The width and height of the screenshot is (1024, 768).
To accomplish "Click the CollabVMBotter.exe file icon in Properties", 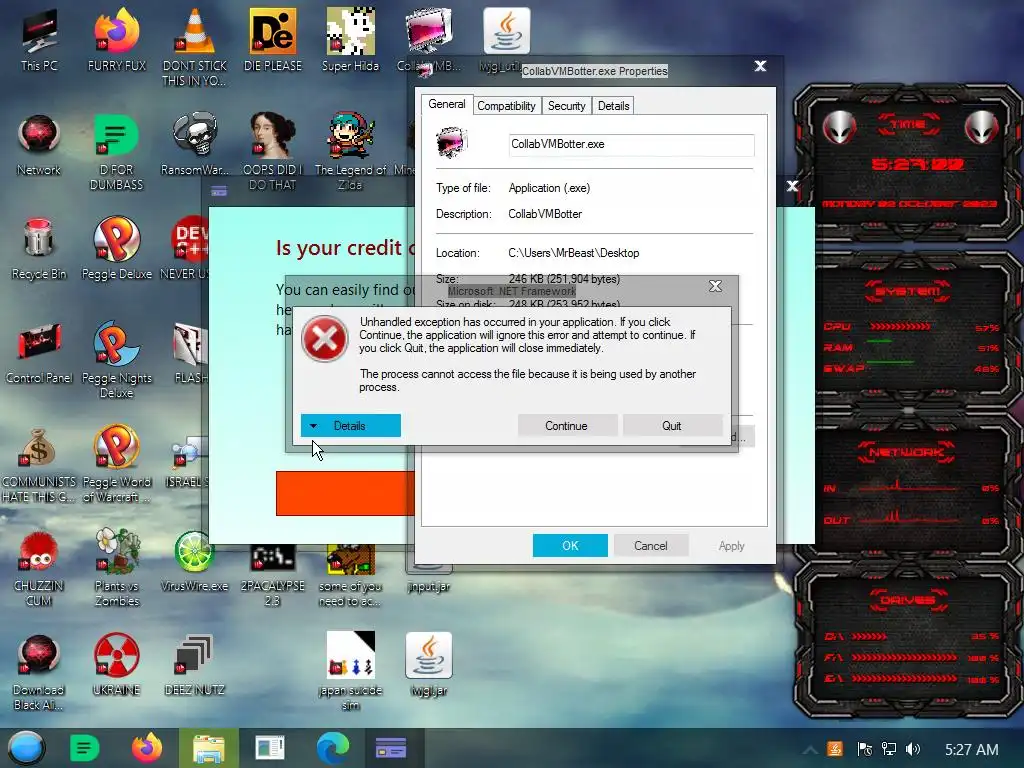I will click(x=451, y=143).
